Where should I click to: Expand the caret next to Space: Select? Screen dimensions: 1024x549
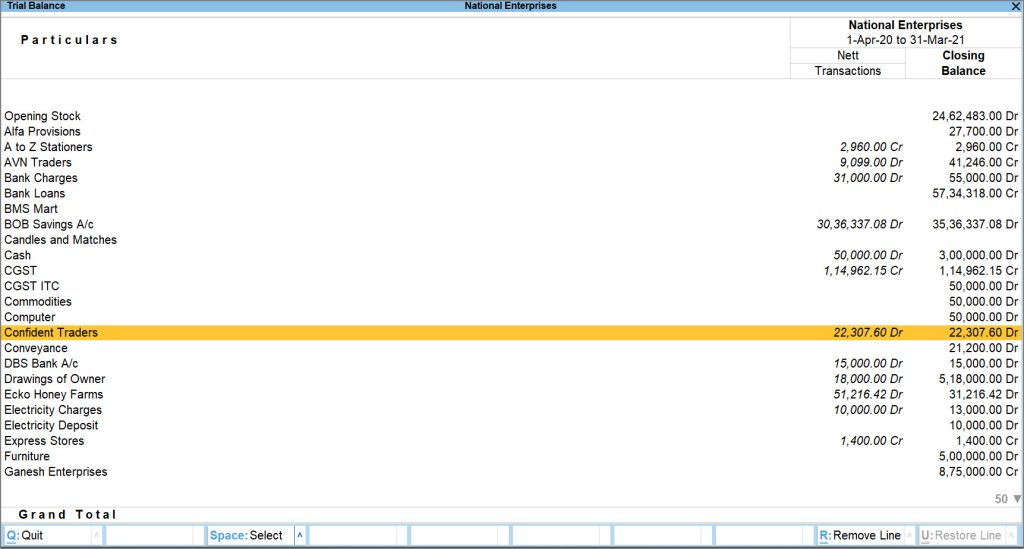click(x=300, y=536)
